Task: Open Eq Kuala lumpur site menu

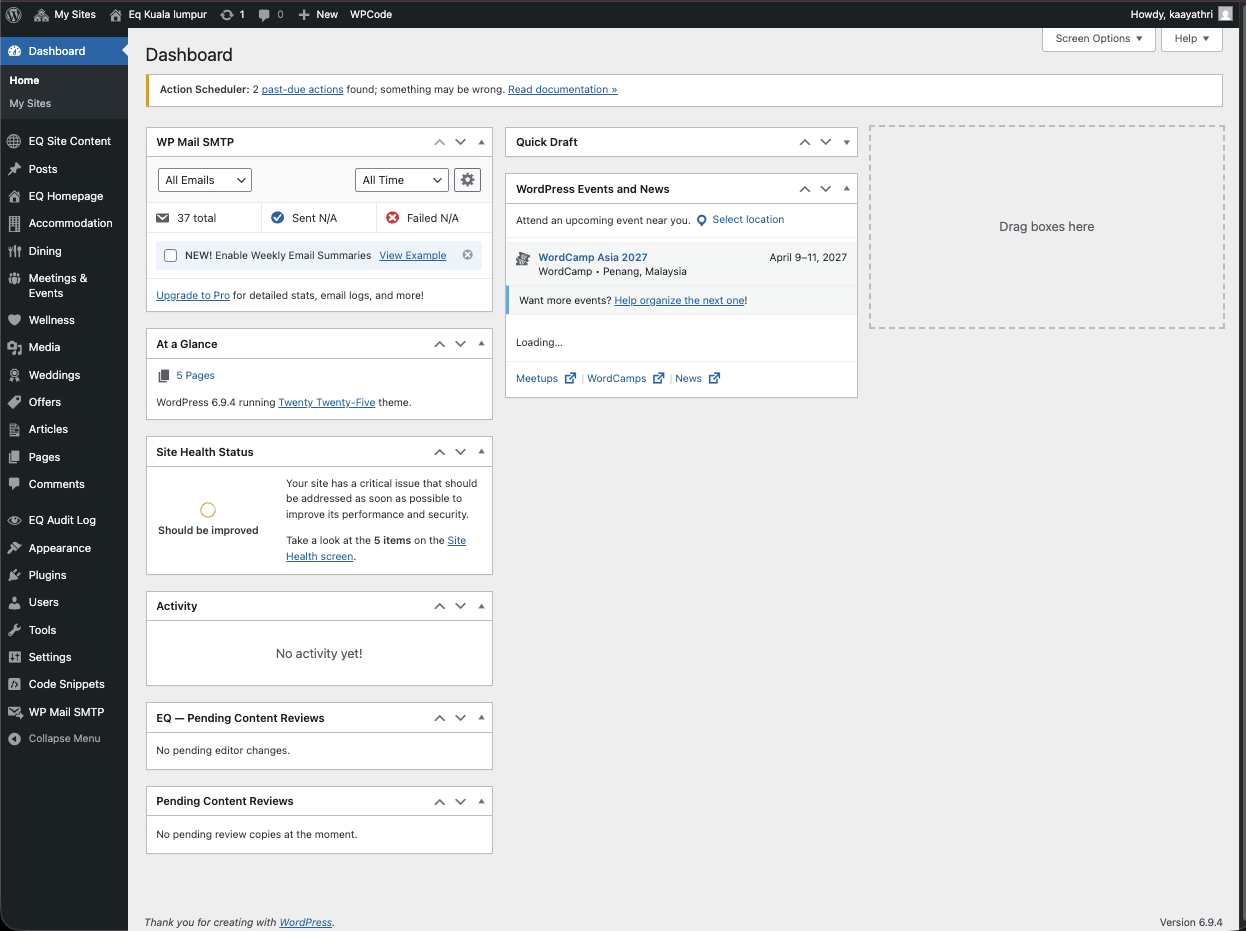Action: [157, 14]
